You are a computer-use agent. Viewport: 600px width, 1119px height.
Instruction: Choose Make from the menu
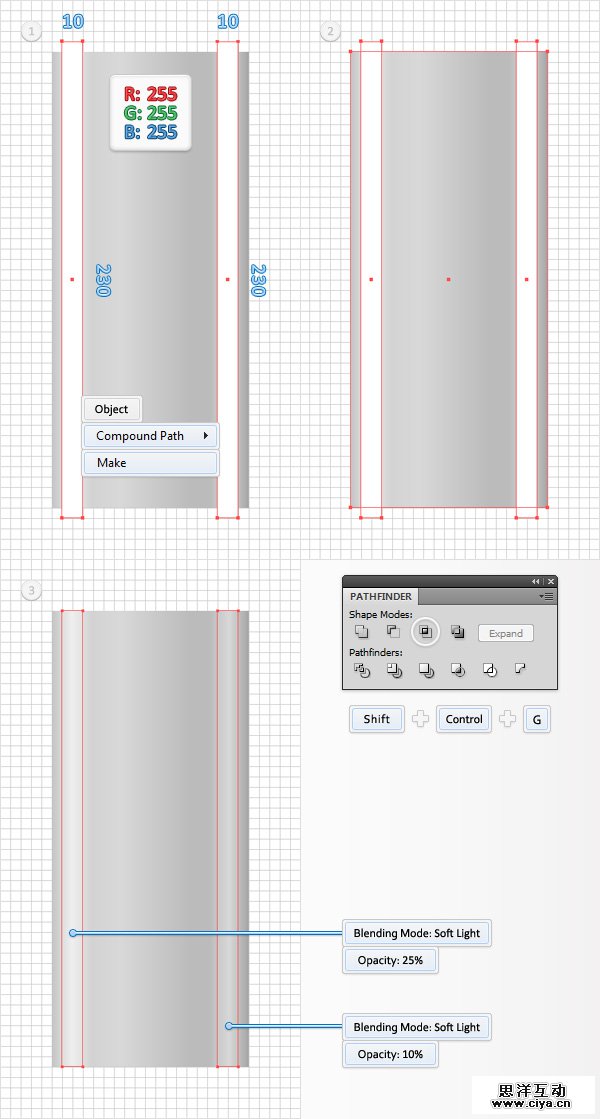pos(150,462)
